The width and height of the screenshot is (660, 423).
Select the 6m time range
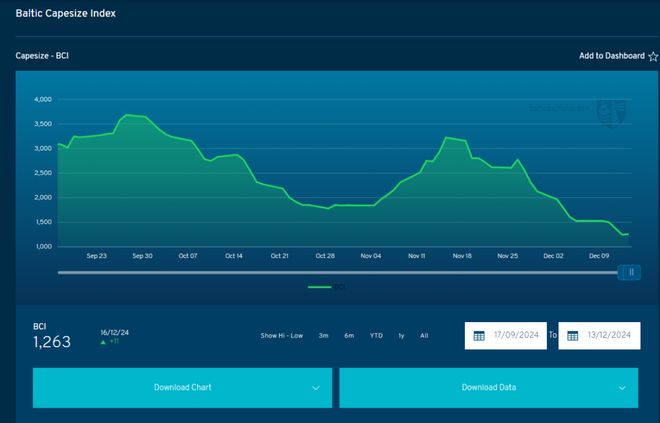click(349, 335)
